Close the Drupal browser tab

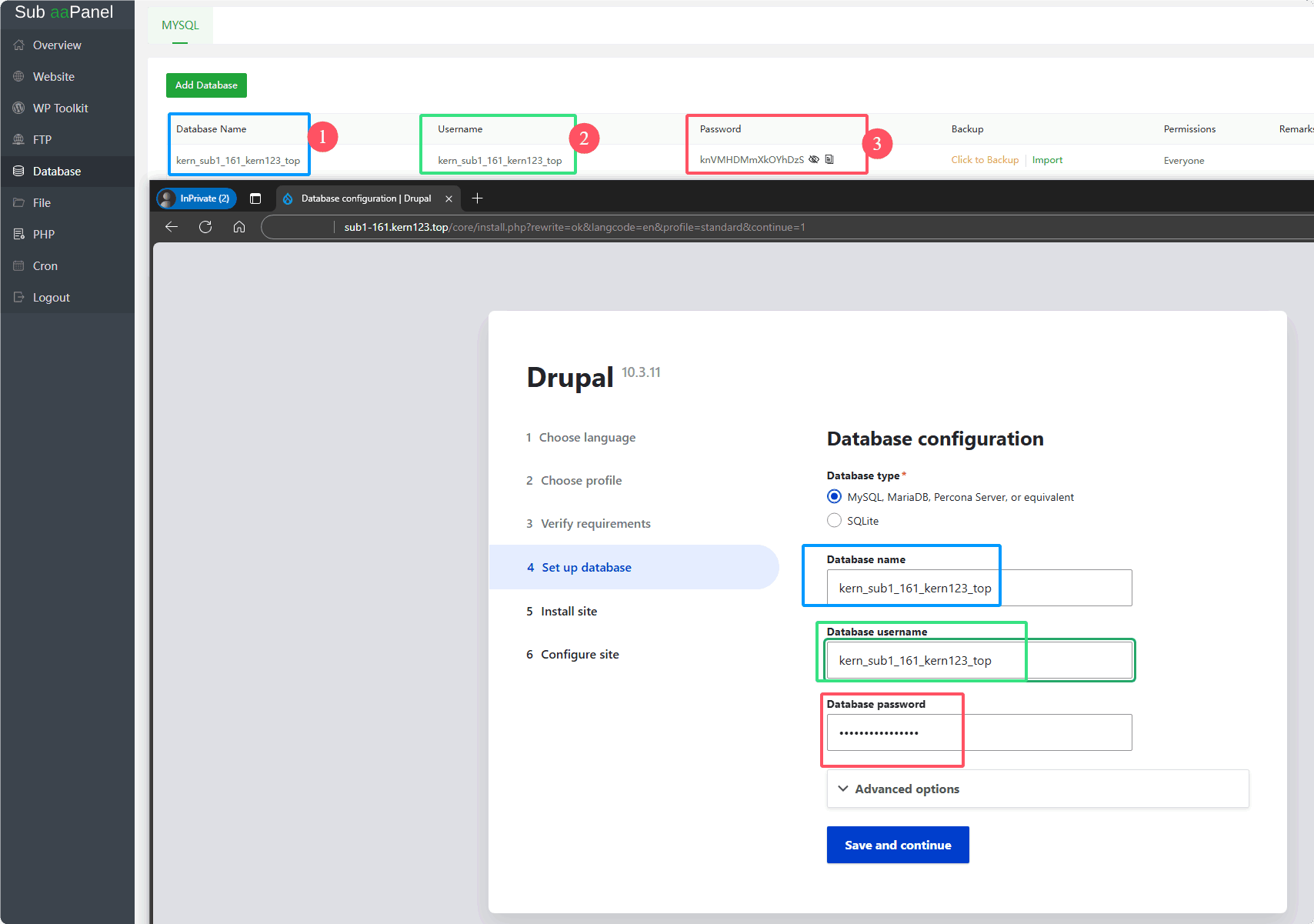[449, 198]
